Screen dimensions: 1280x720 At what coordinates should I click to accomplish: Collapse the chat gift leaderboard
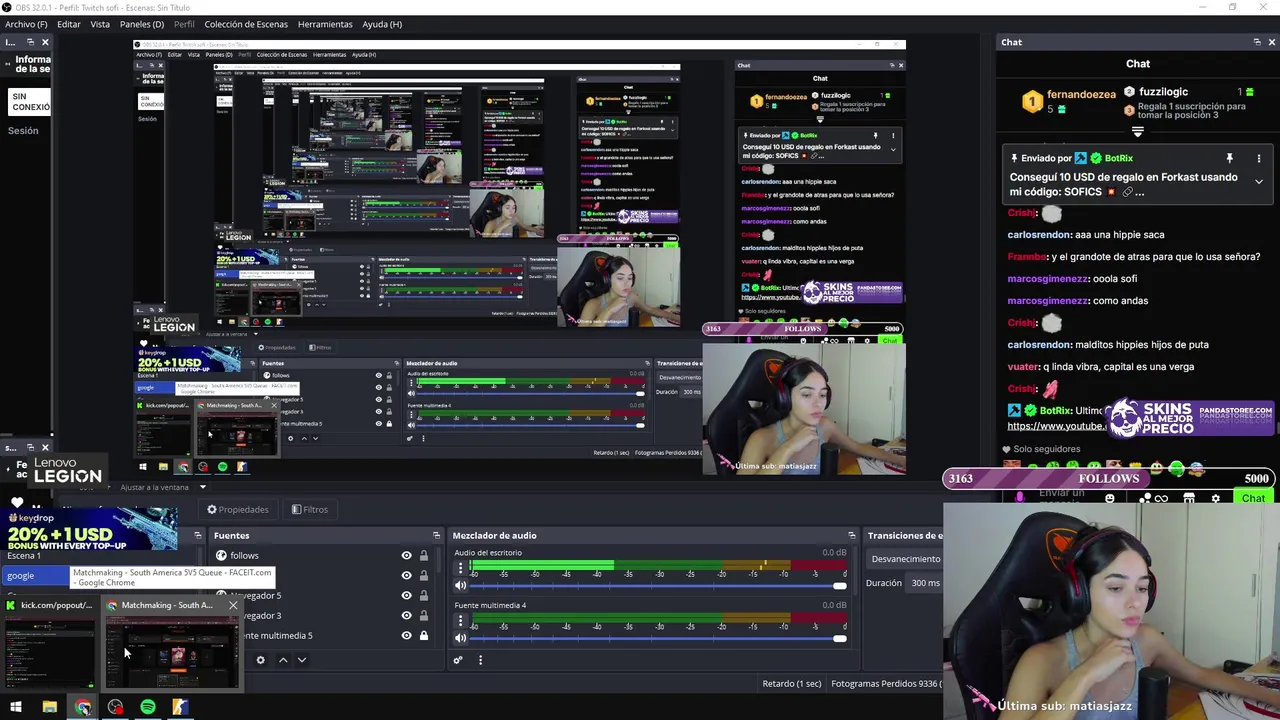pyautogui.click(x=1138, y=131)
